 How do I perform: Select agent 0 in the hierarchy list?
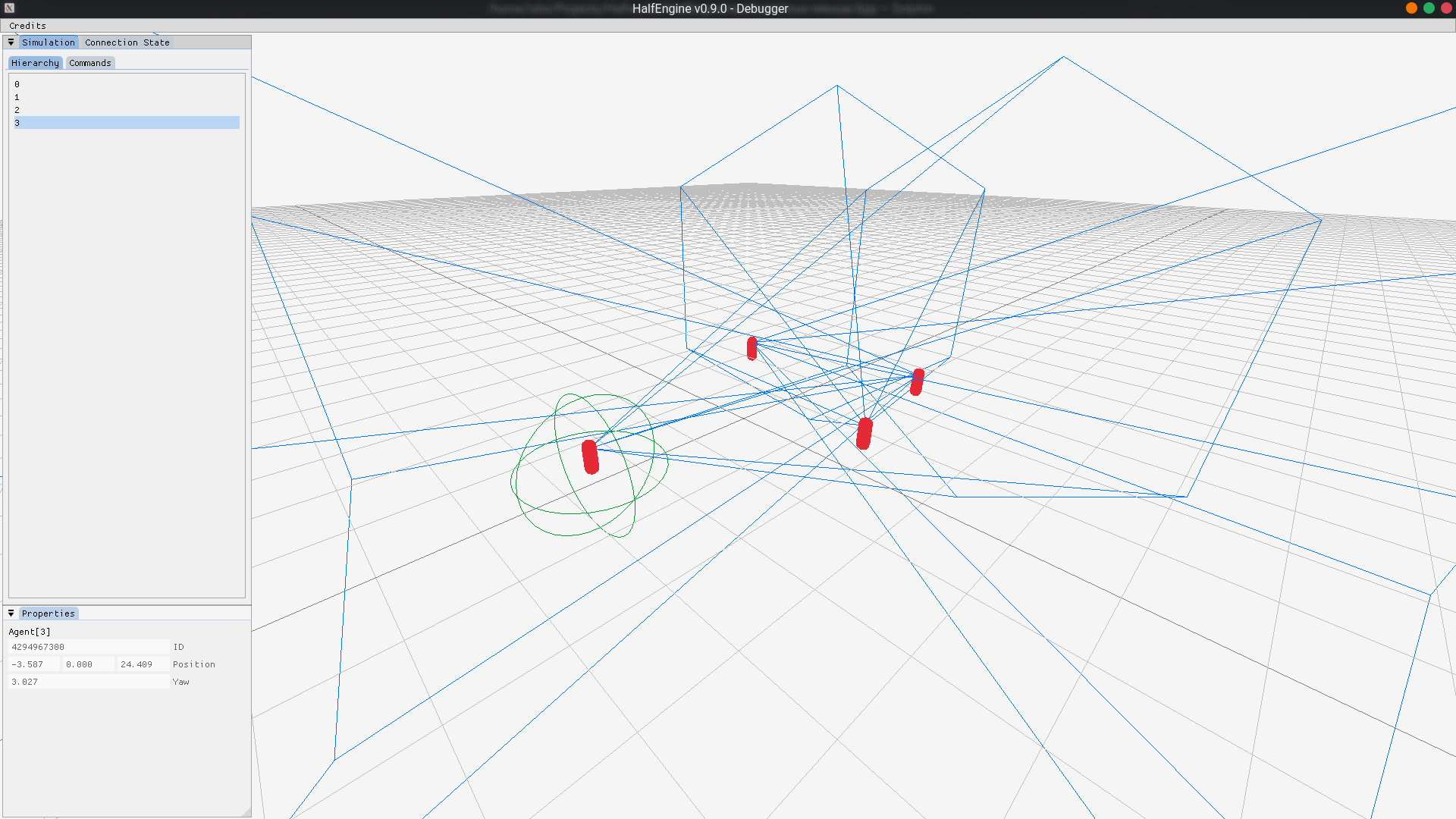point(17,84)
